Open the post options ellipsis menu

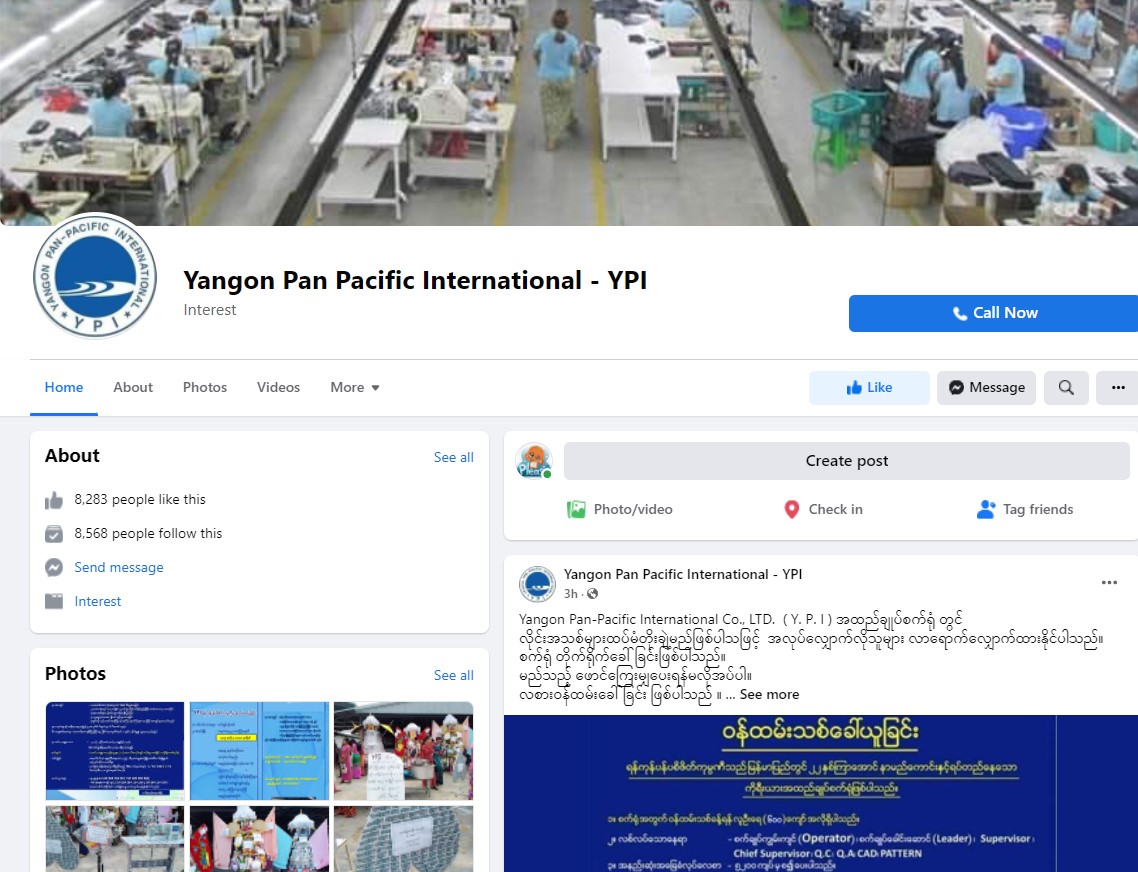tap(1109, 582)
